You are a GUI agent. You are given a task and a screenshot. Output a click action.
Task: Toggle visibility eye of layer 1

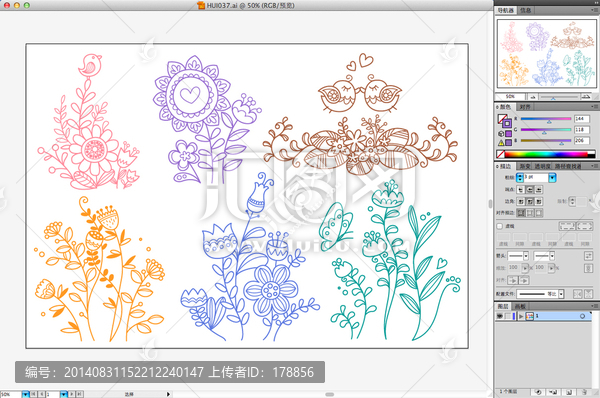[499, 316]
